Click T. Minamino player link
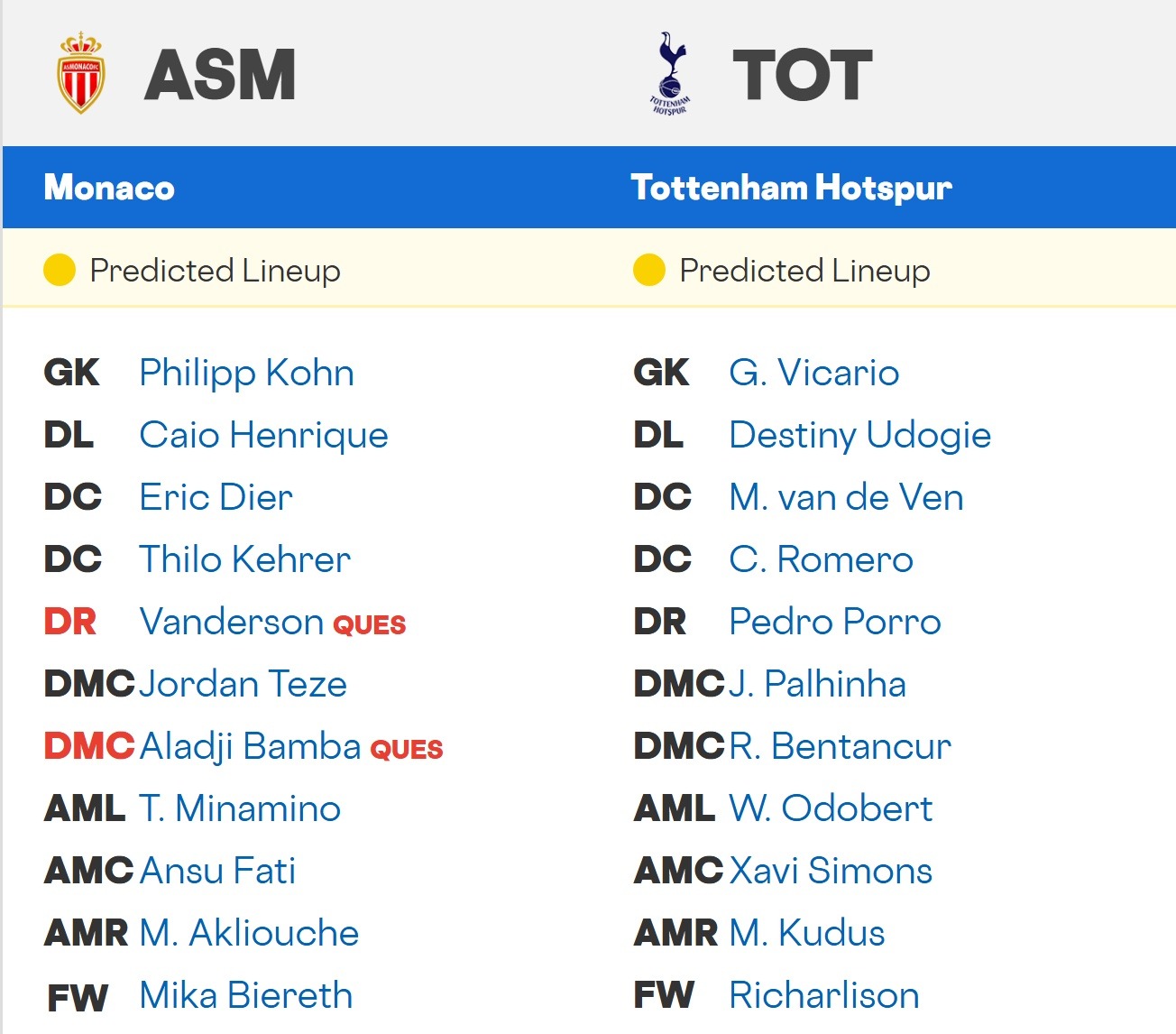Viewport: 1176px width, 1034px height. click(240, 808)
